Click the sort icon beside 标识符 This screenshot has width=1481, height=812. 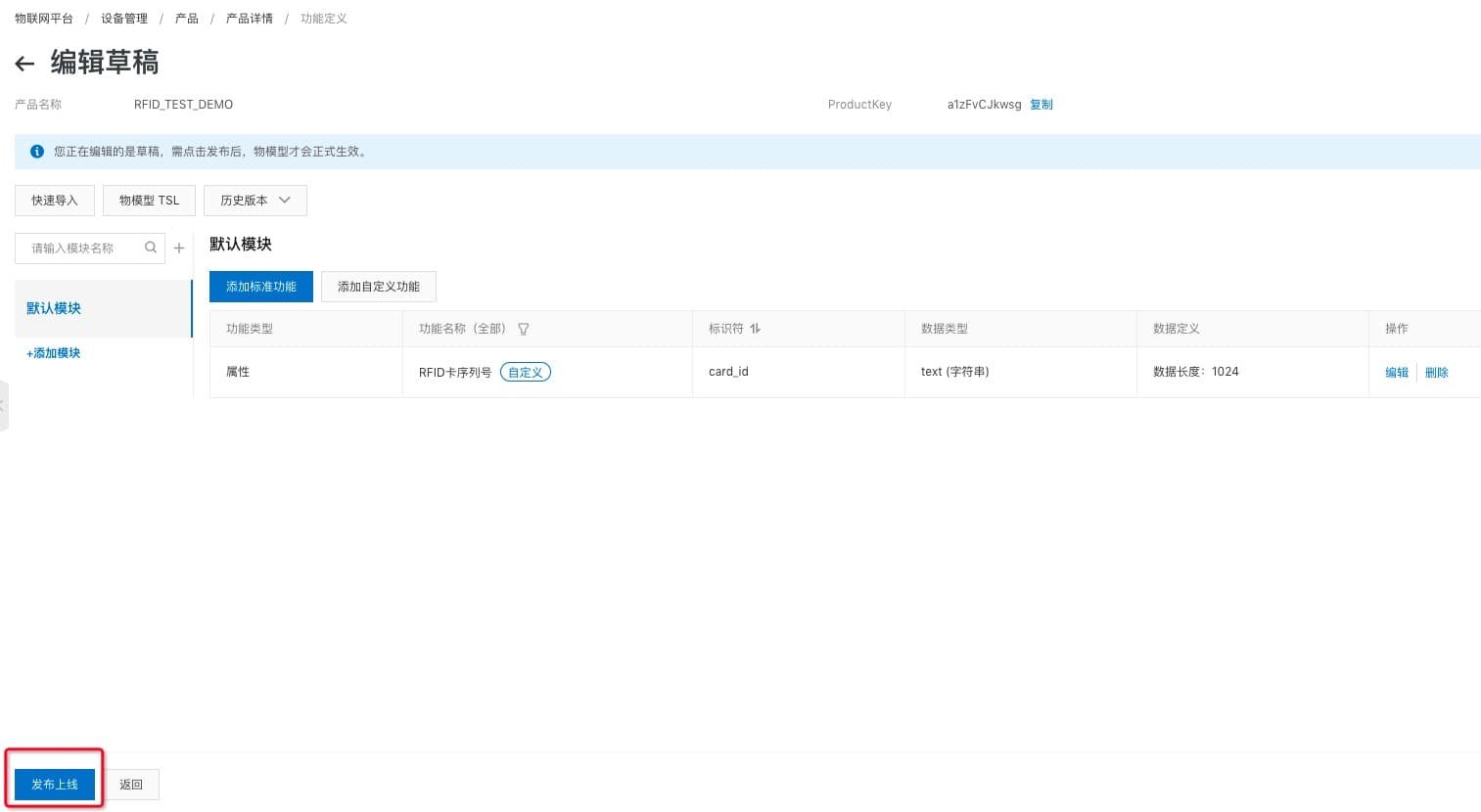click(x=755, y=329)
